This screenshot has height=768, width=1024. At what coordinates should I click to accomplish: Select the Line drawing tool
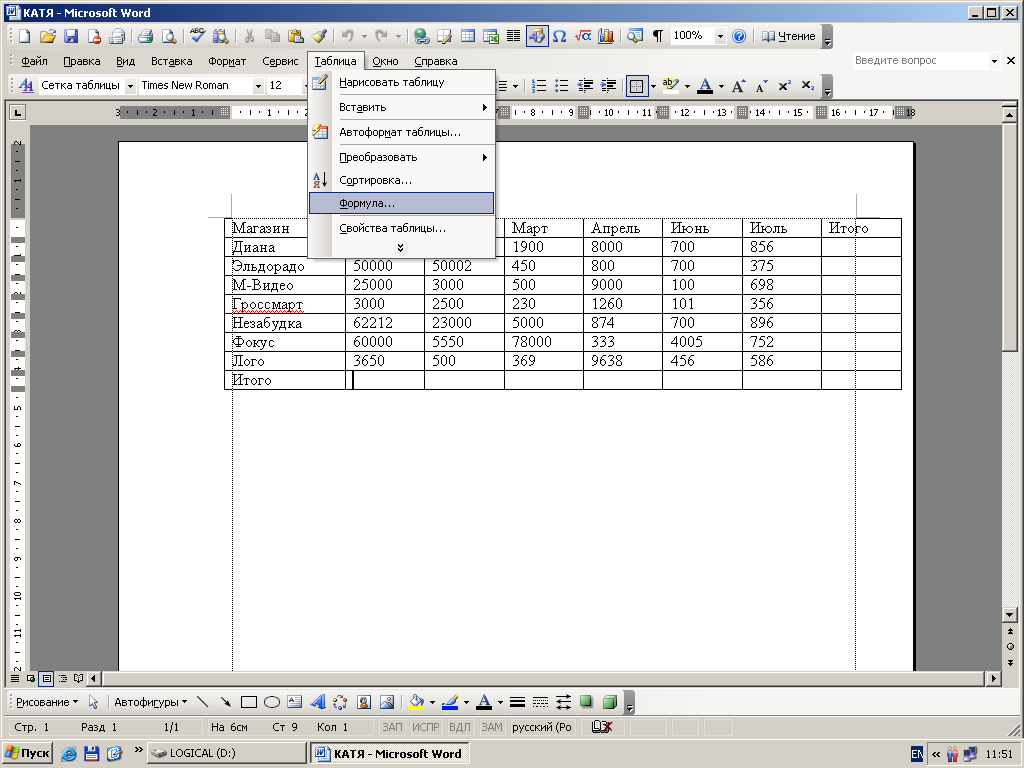[x=202, y=702]
